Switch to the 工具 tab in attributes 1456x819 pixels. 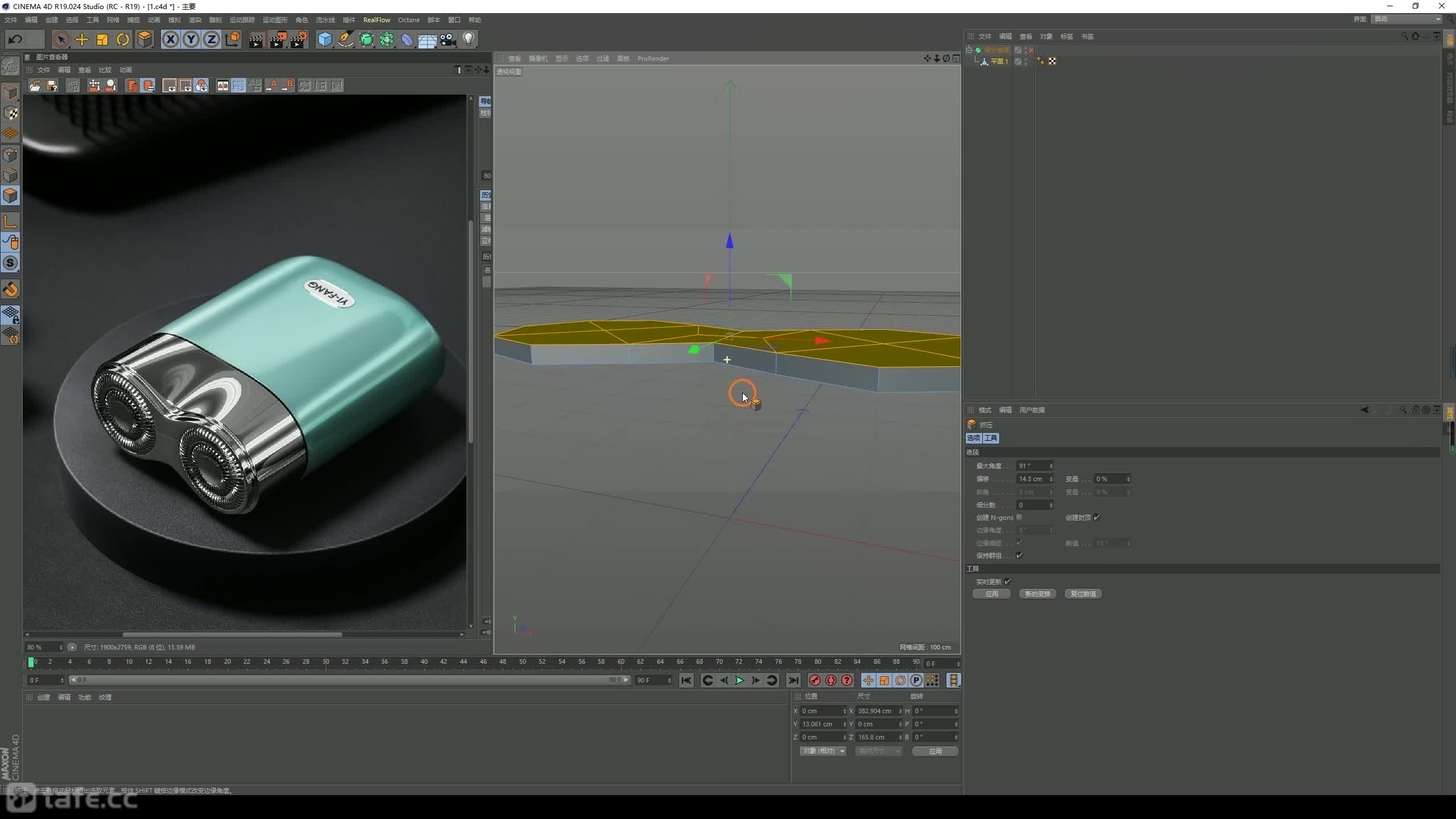(991, 438)
